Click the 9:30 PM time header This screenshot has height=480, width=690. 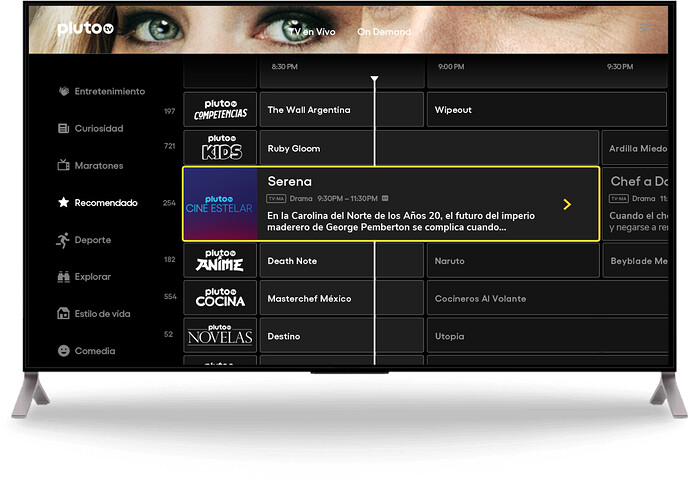tap(620, 66)
